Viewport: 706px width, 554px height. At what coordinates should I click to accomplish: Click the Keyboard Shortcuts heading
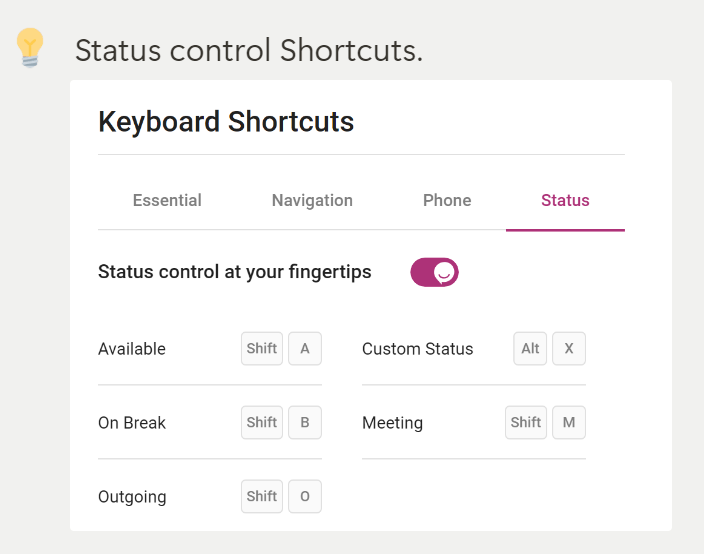pyautogui.click(x=226, y=122)
